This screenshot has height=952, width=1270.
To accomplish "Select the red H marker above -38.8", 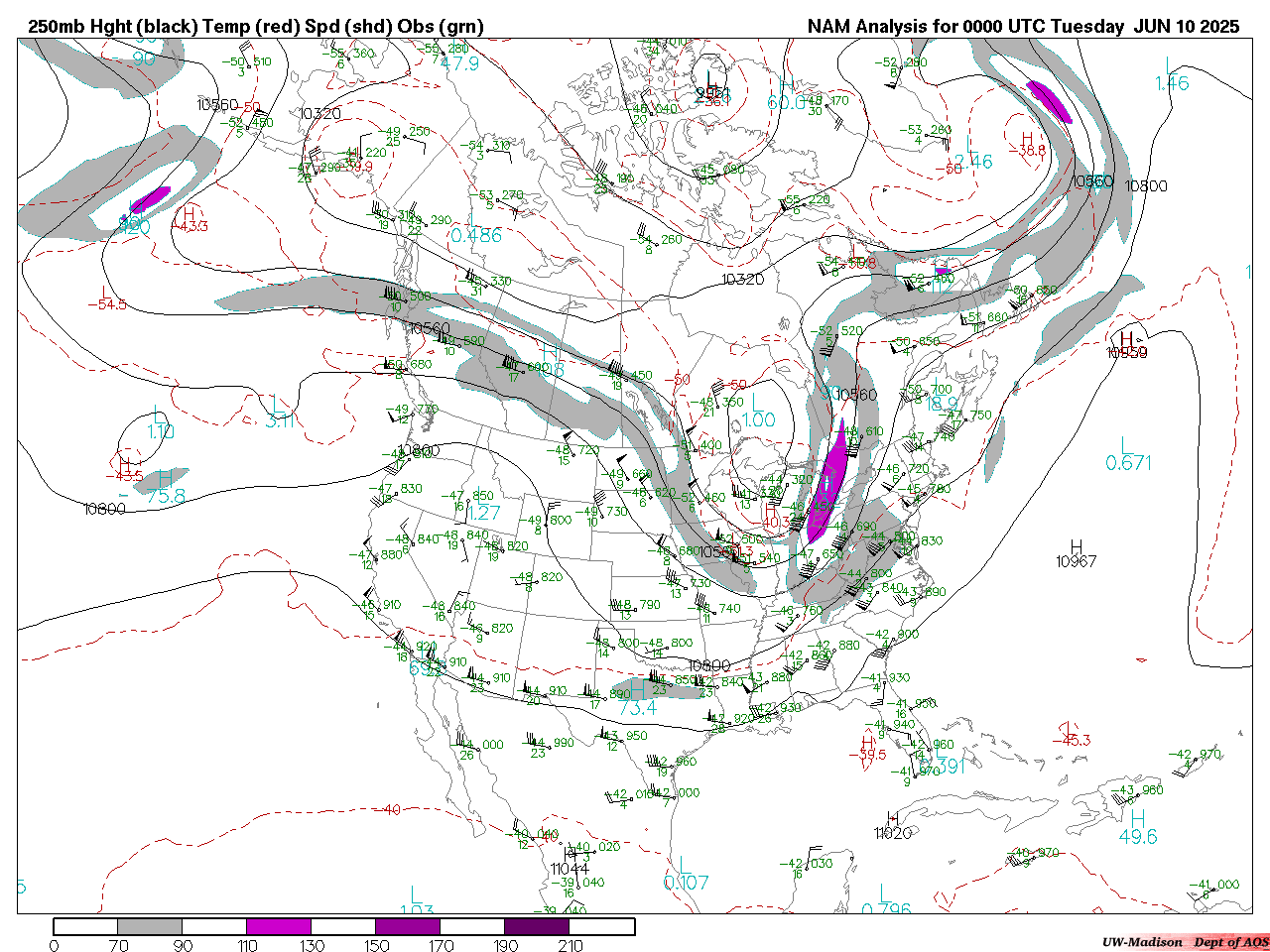I will [1028, 138].
